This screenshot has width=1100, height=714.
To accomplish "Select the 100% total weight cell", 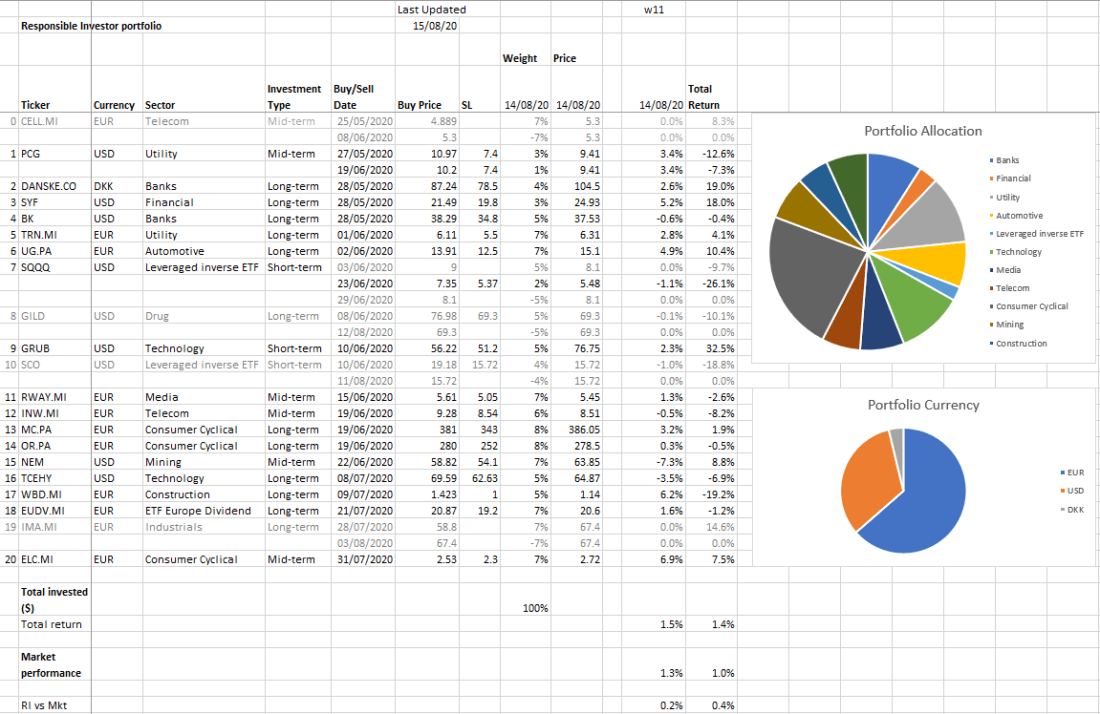I will (535, 608).
